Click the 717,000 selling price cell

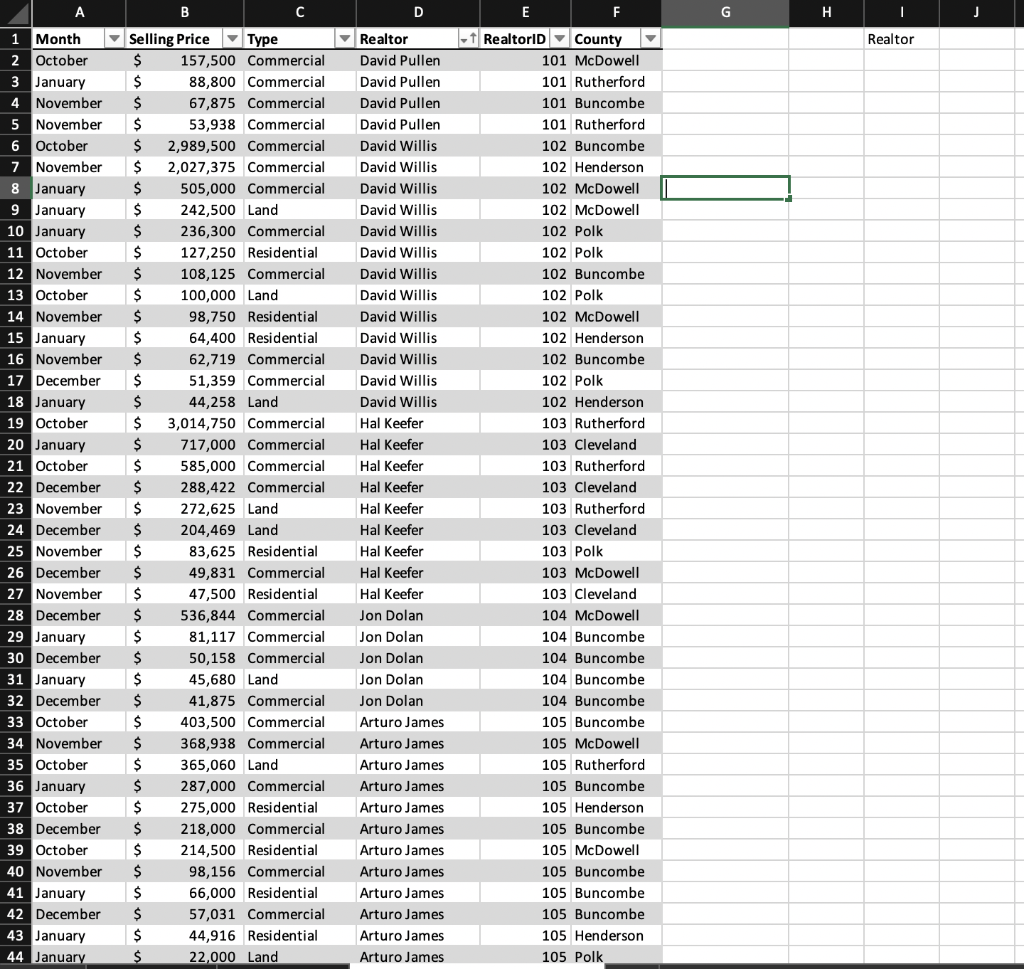[185, 445]
